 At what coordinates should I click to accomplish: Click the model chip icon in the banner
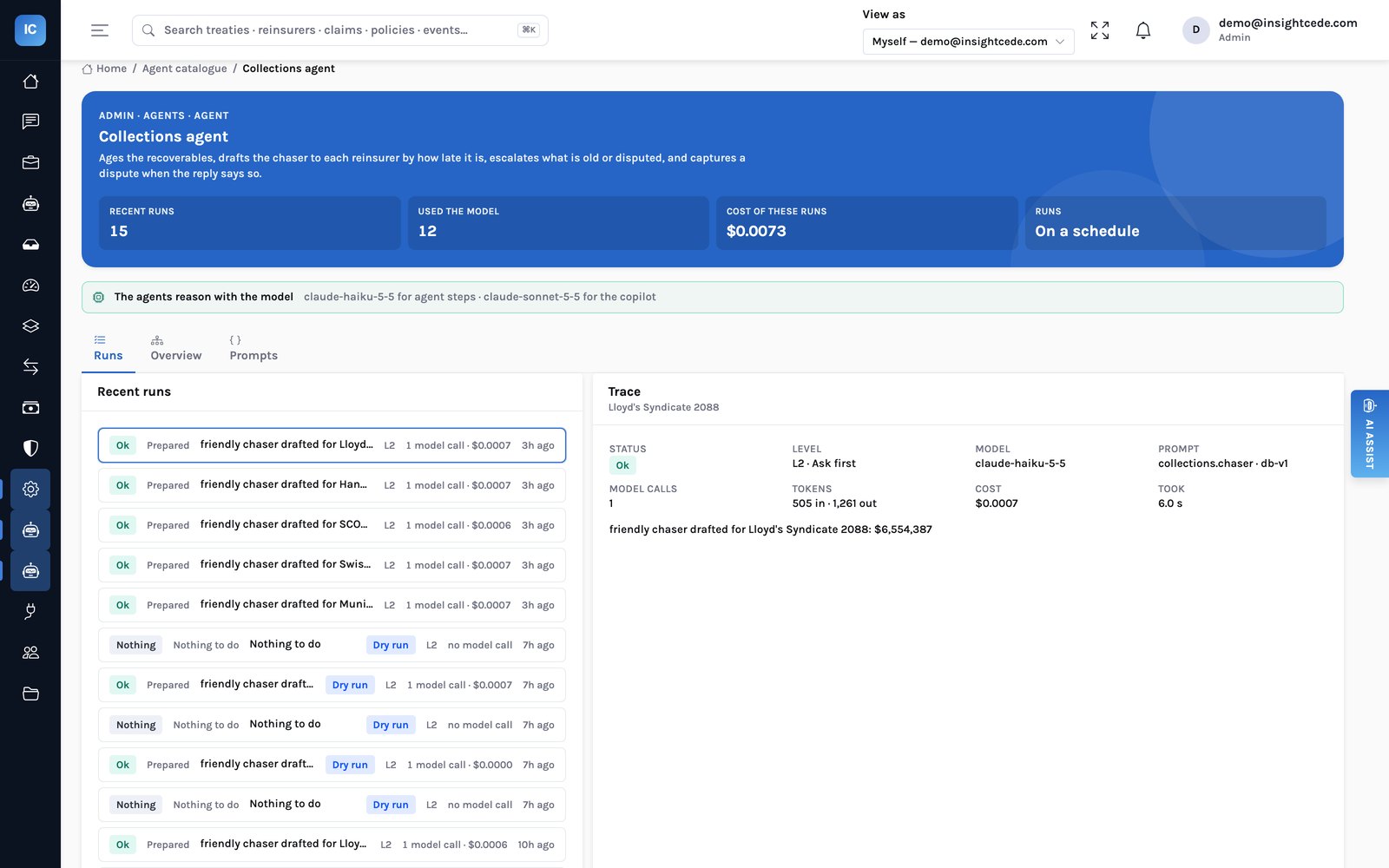tap(99, 297)
